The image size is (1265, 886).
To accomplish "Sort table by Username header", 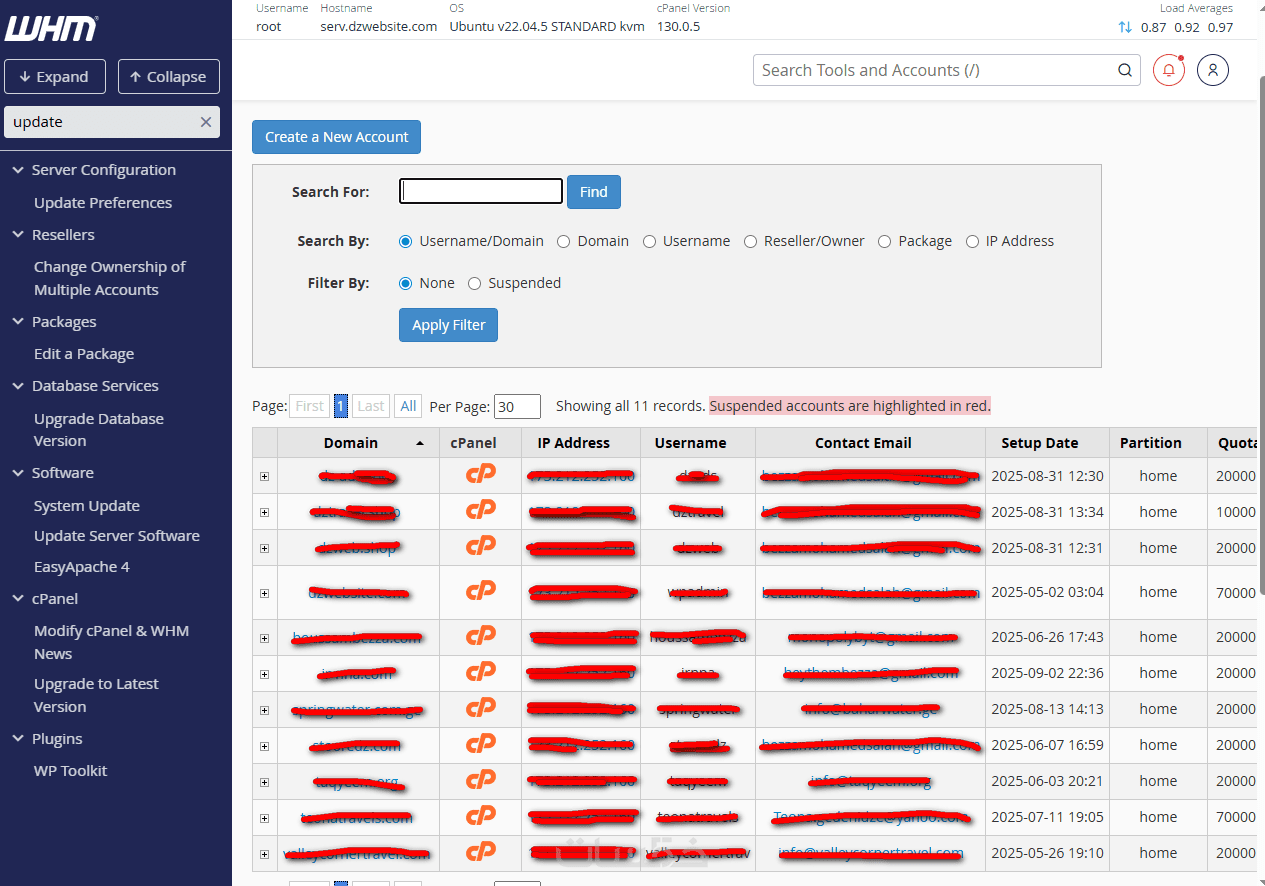I will [690, 443].
